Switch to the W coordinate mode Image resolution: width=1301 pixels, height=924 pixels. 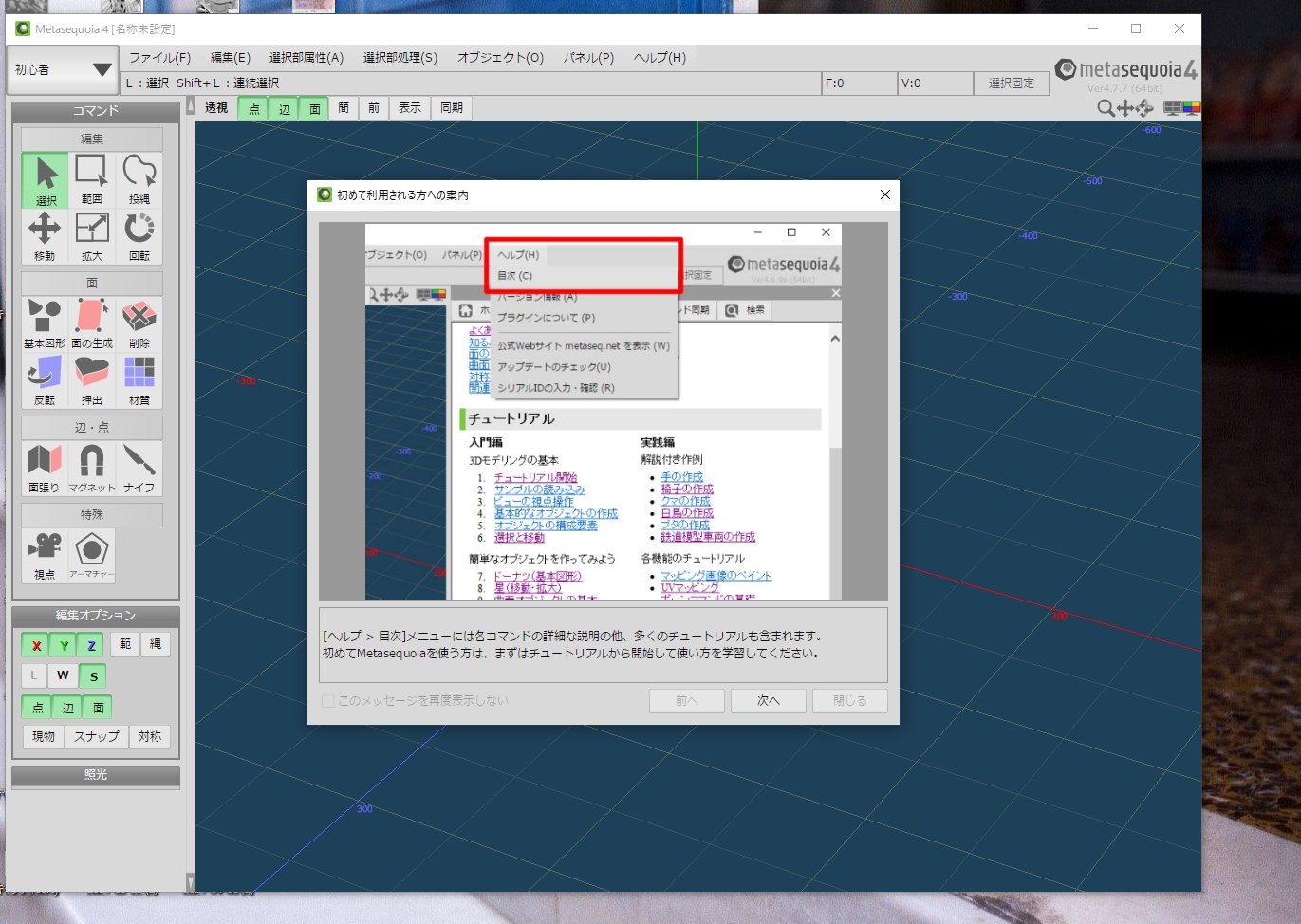coord(63,675)
